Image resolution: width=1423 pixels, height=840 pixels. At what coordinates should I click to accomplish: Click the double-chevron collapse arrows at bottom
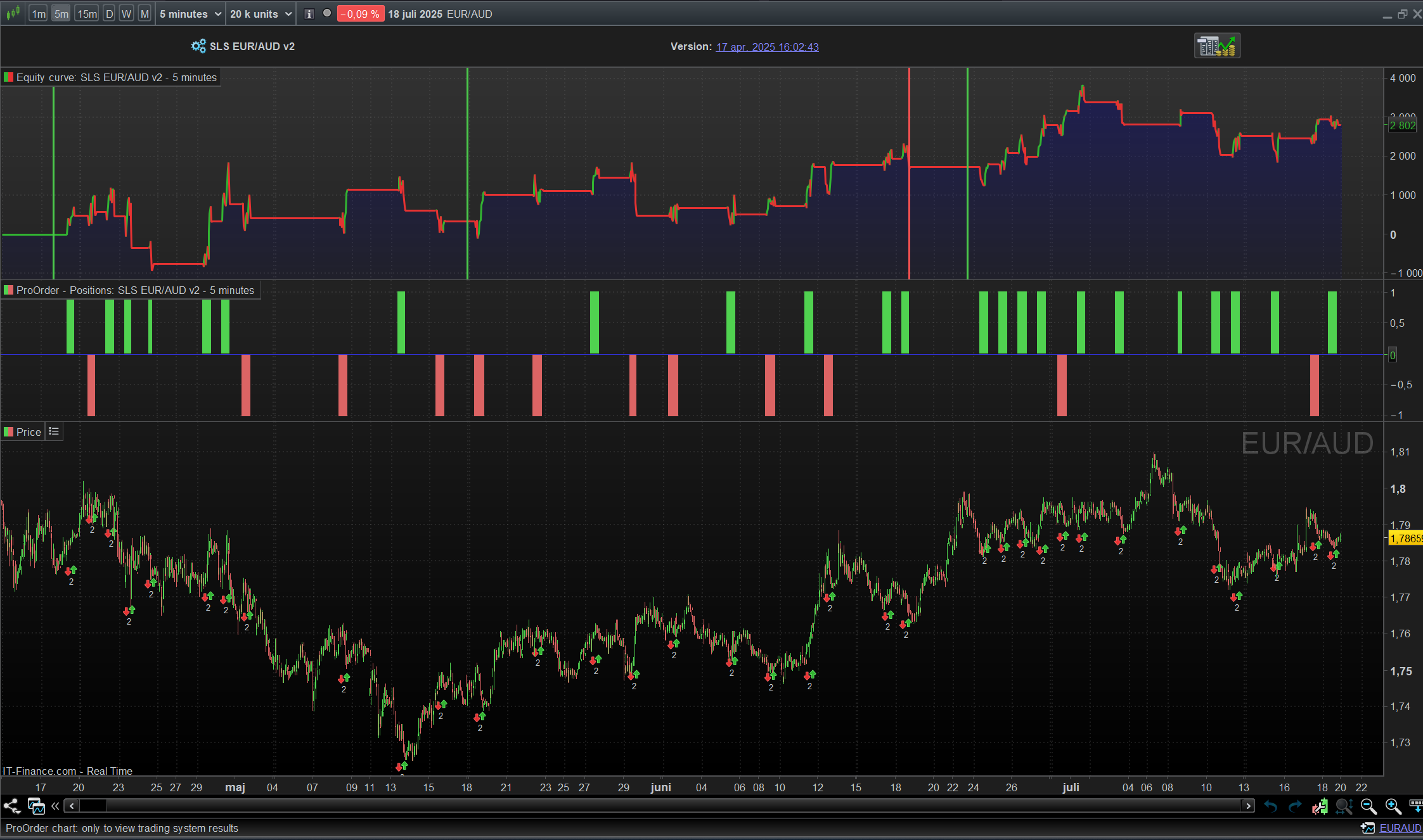55,806
